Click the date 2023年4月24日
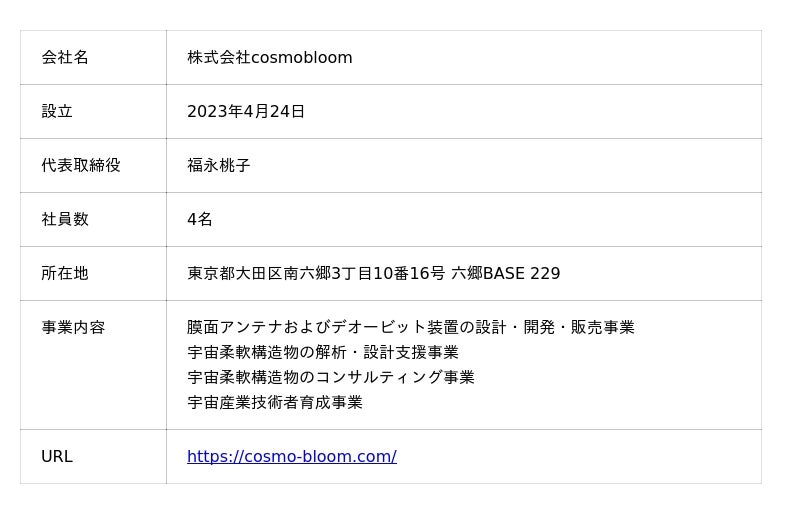The height and width of the screenshot is (514, 800). coord(246,111)
